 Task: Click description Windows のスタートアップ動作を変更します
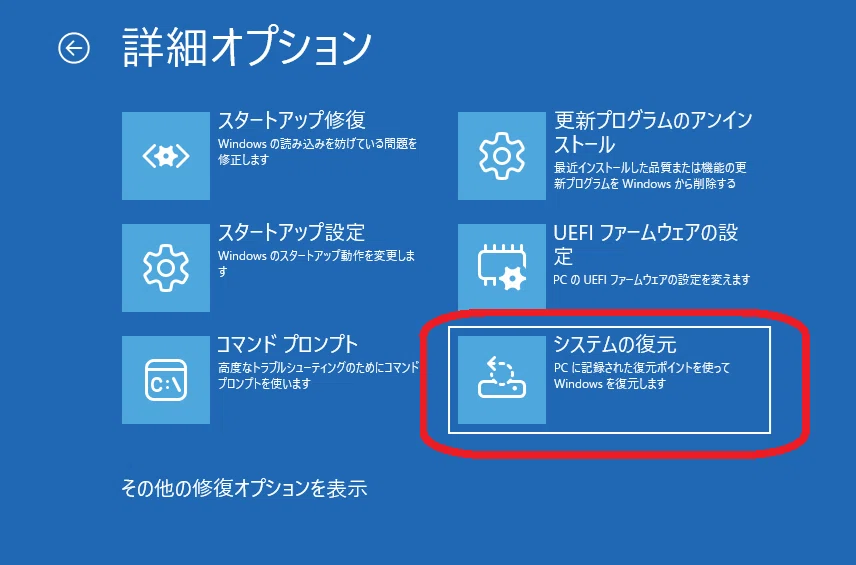317,264
